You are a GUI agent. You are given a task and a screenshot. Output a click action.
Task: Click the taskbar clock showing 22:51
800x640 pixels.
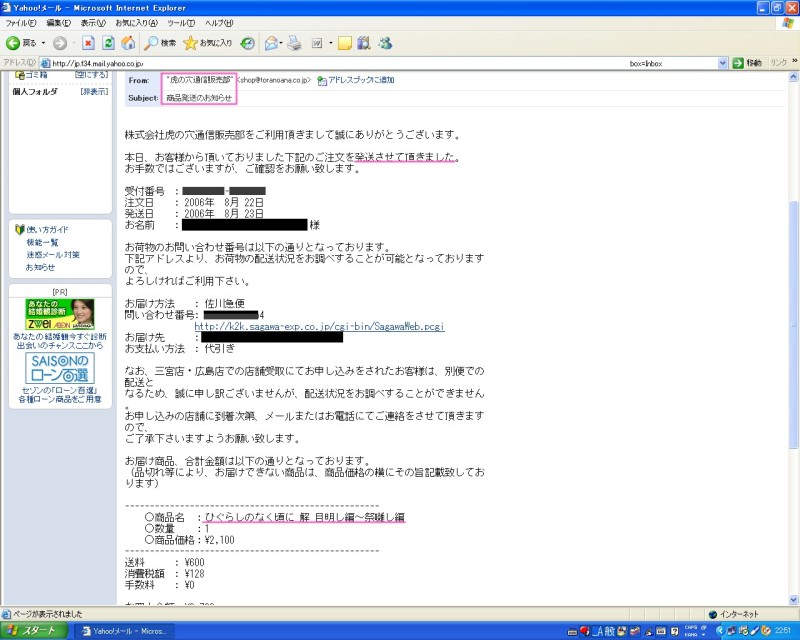783,631
